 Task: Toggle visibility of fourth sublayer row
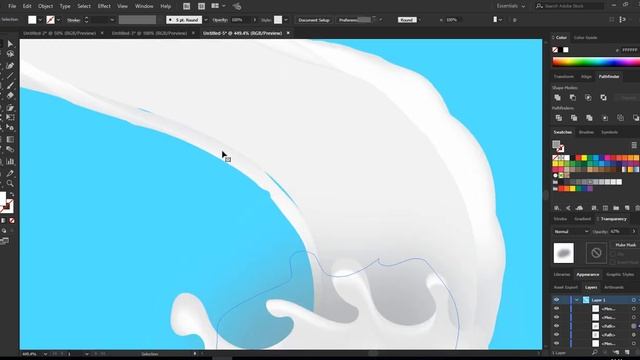click(x=556, y=335)
